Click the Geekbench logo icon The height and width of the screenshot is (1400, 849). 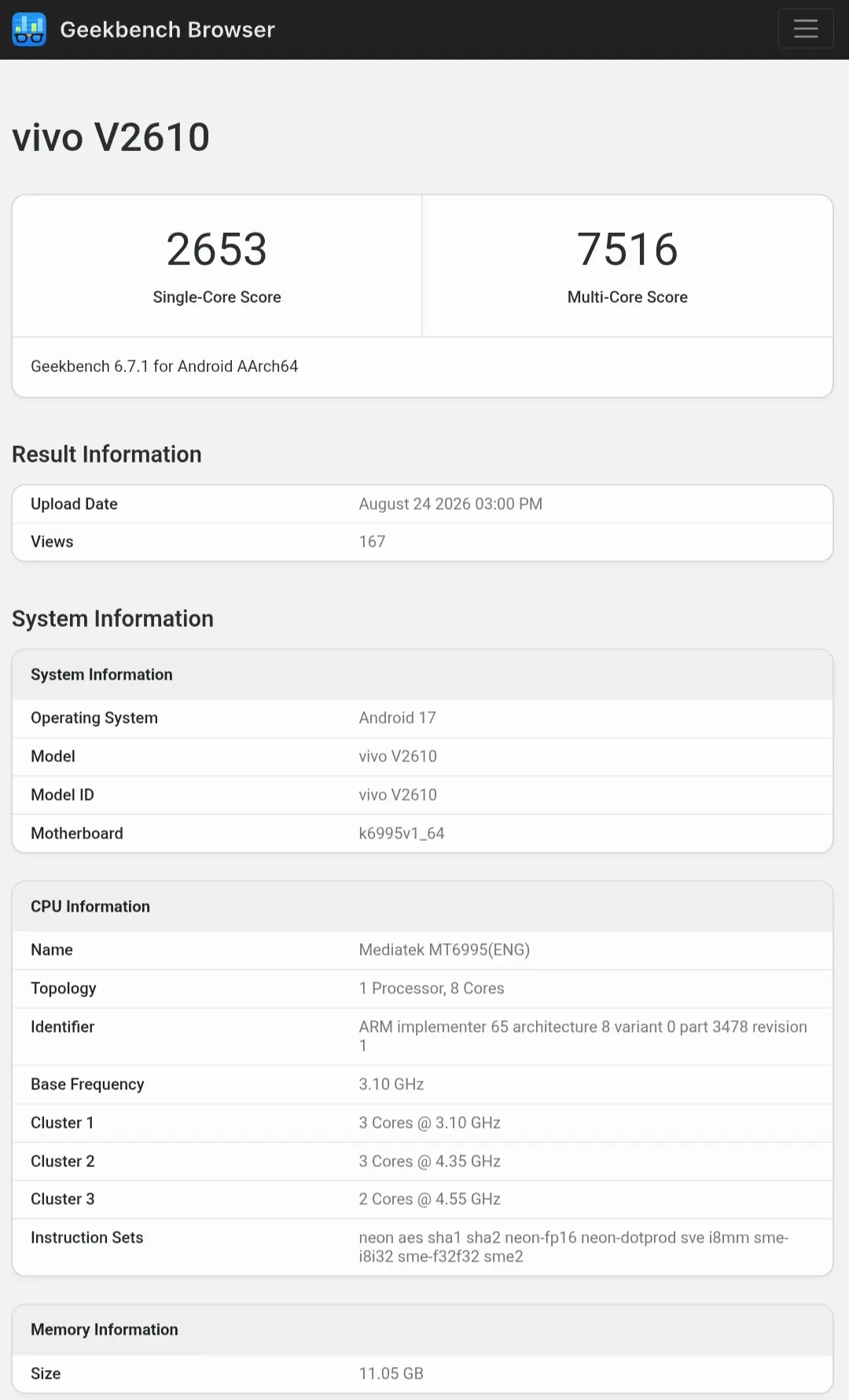(29, 29)
